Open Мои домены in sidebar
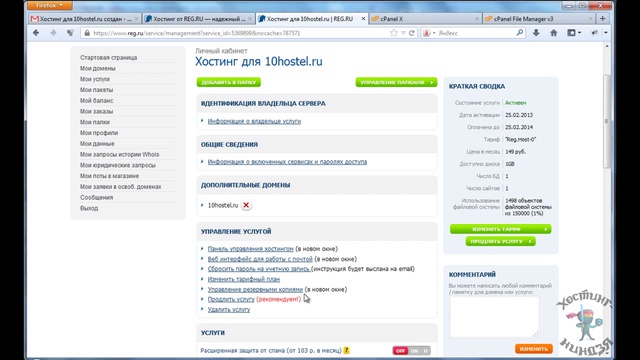Screen dimensions: 640x360 (x=98, y=68)
